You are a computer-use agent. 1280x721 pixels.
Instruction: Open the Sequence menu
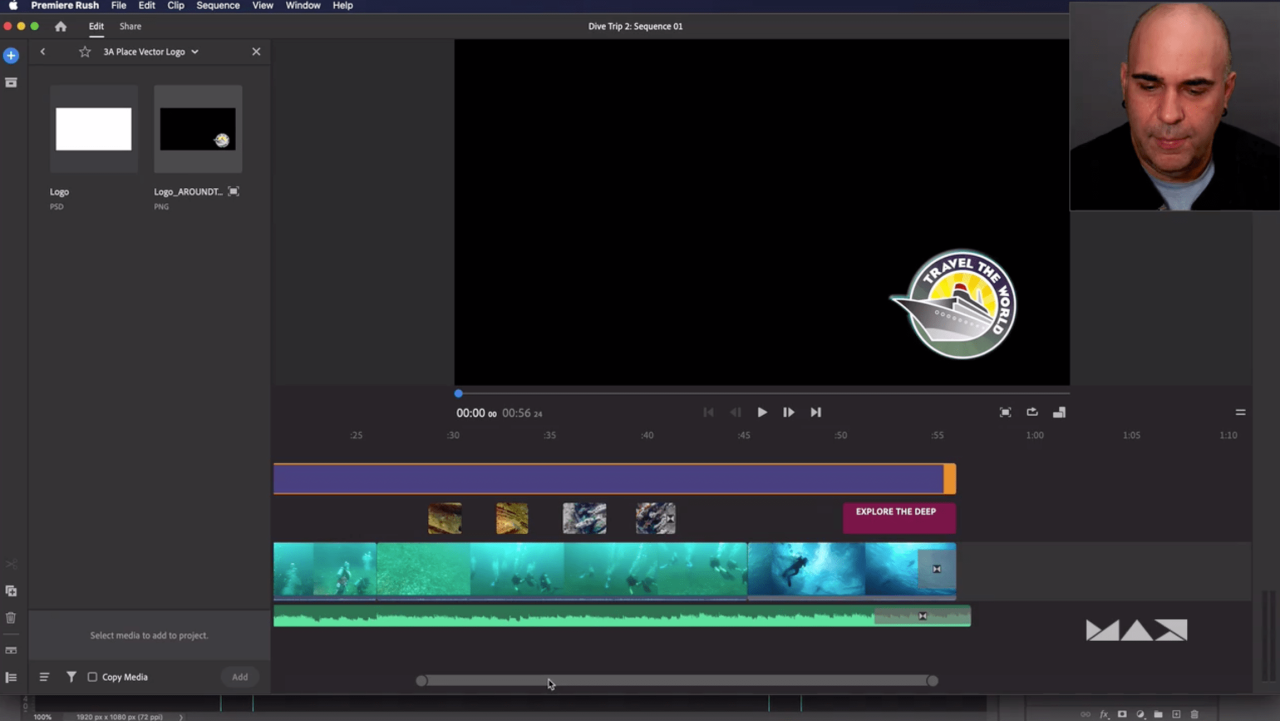[x=217, y=5]
